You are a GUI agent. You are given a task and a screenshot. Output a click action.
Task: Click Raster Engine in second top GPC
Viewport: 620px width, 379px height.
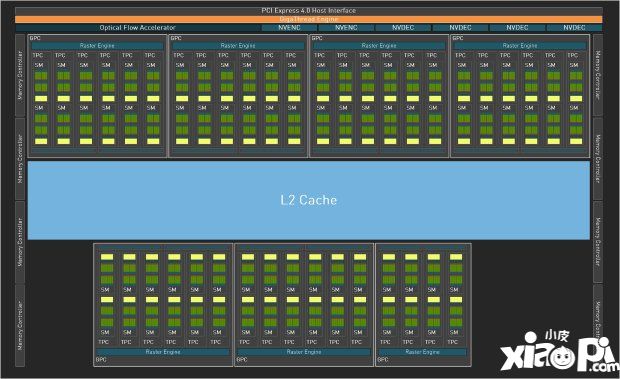click(238, 46)
